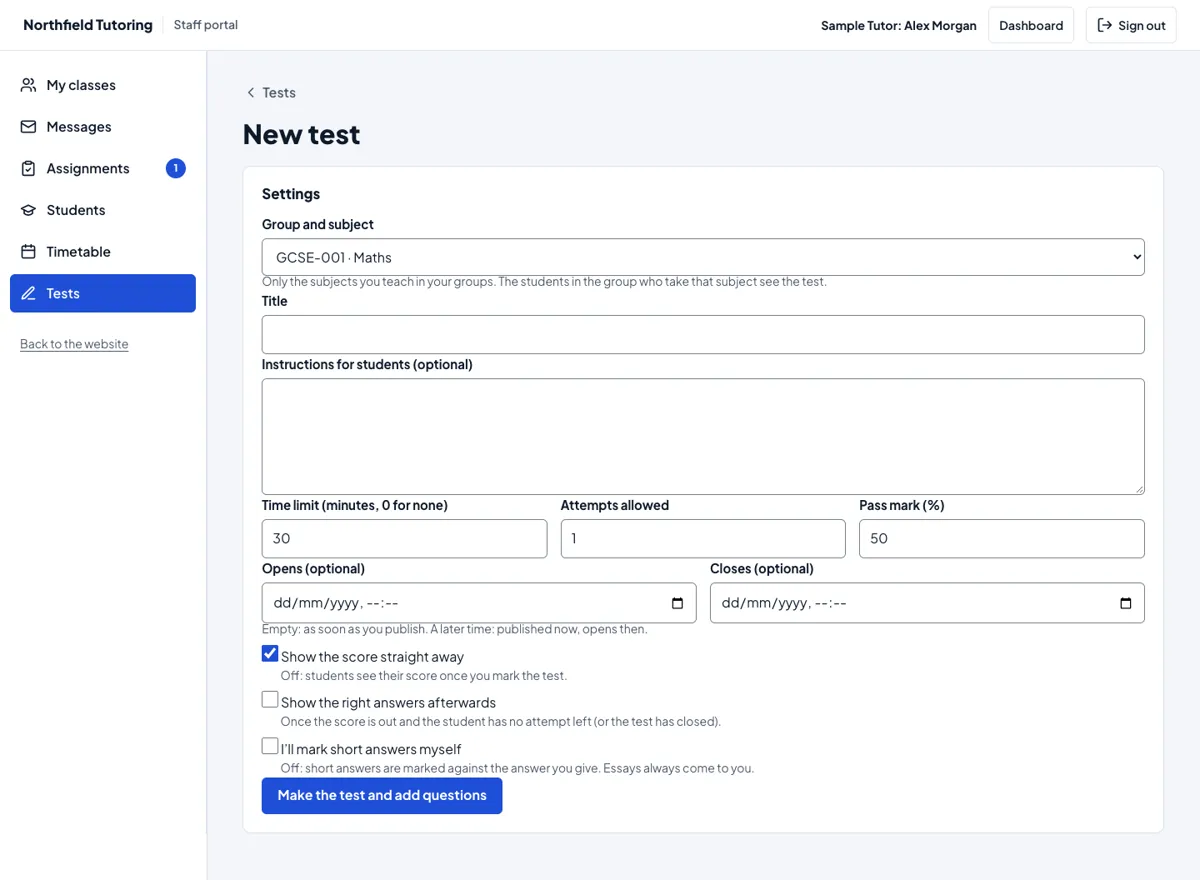Viewport: 1200px width, 880px height.
Task: Click the Dashboard button
Action: (1031, 25)
